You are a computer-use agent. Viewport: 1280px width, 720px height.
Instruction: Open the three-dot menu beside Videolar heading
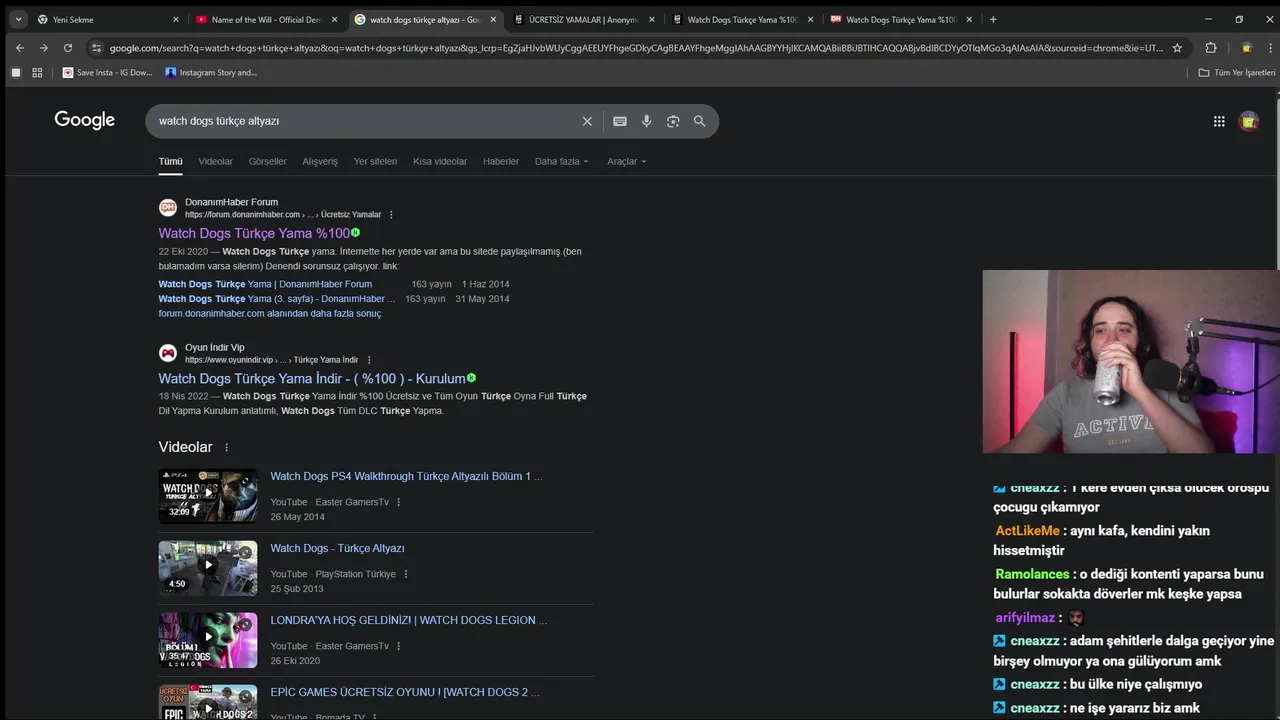[226, 447]
